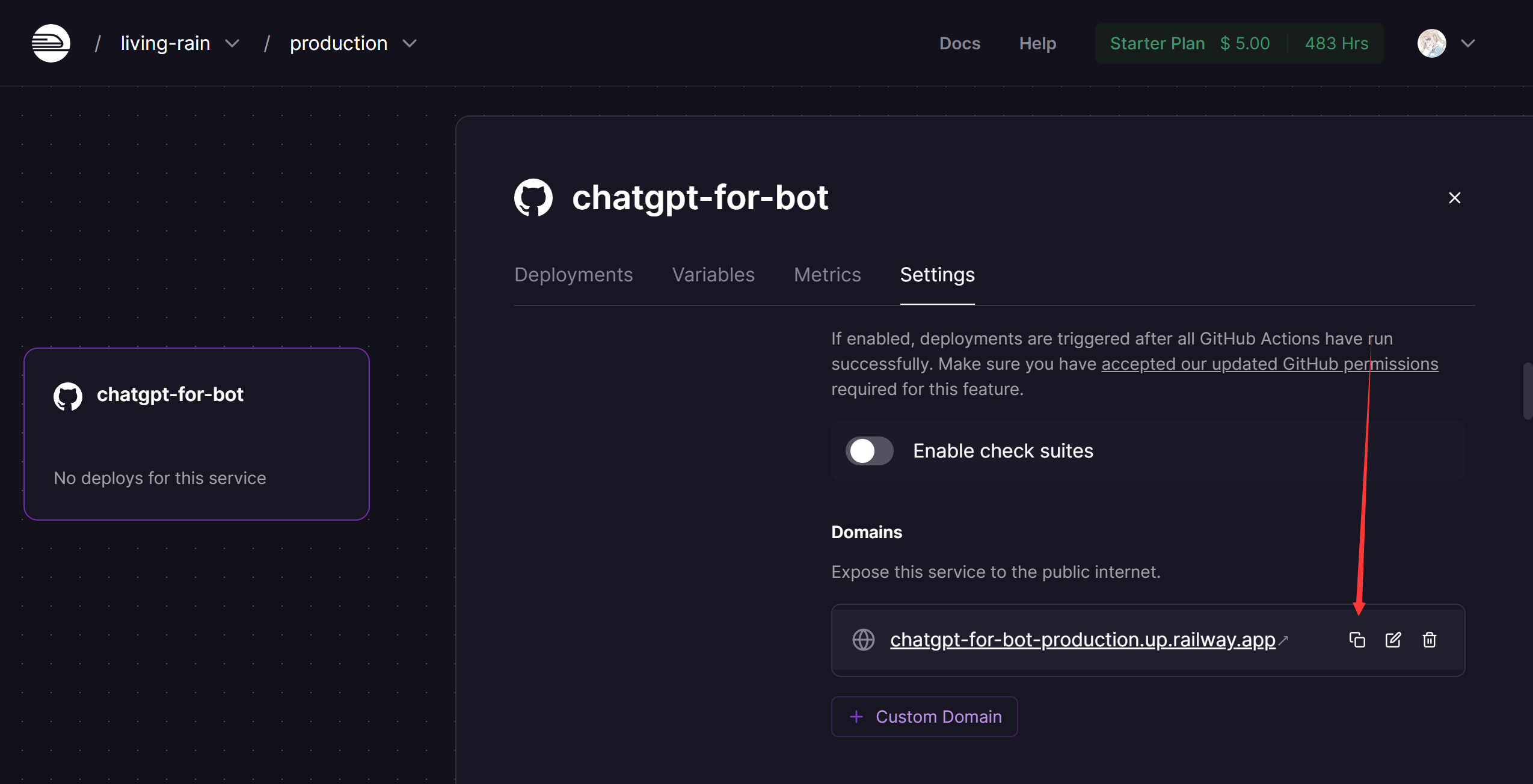The height and width of the screenshot is (784, 1533).
Task: Click the Custom Domain button
Action: (x=924, y=717)
